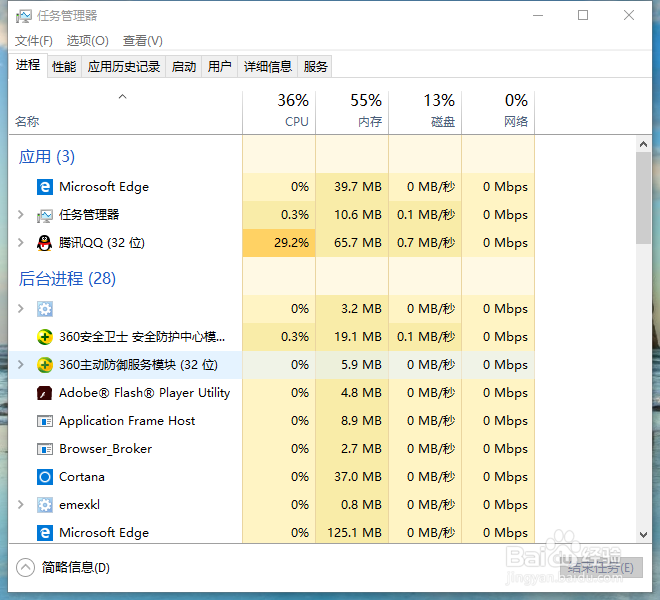The height and width of the screenshot is (600, 660).
Task: Click the 结束任务(E) button
Action: [x=601, y=568]
